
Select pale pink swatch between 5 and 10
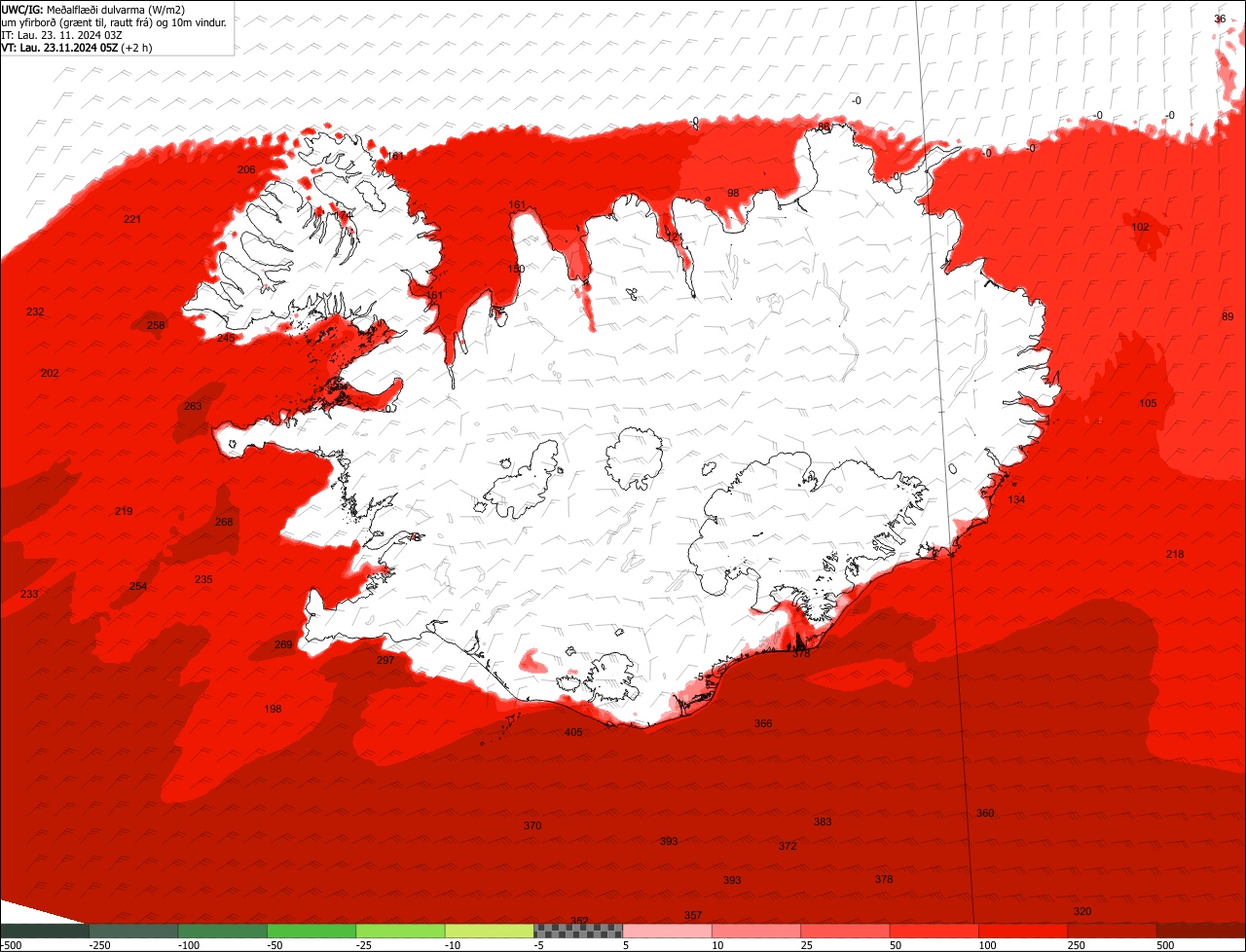point(668,931)
